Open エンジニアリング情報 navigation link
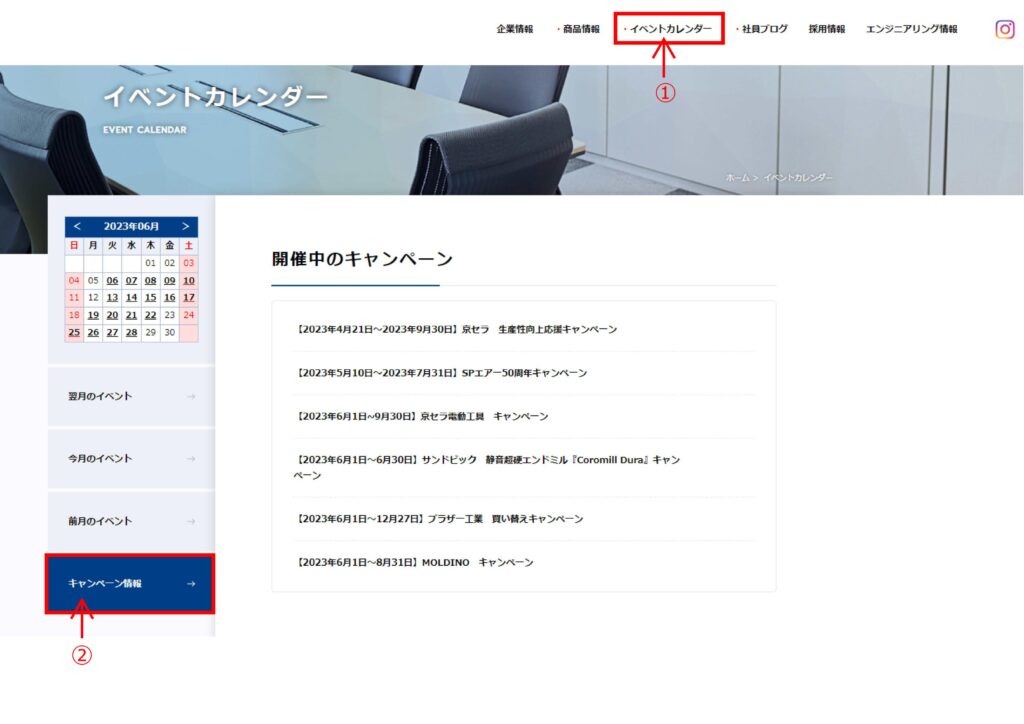 pyautogui.click(x=911, y=29)
